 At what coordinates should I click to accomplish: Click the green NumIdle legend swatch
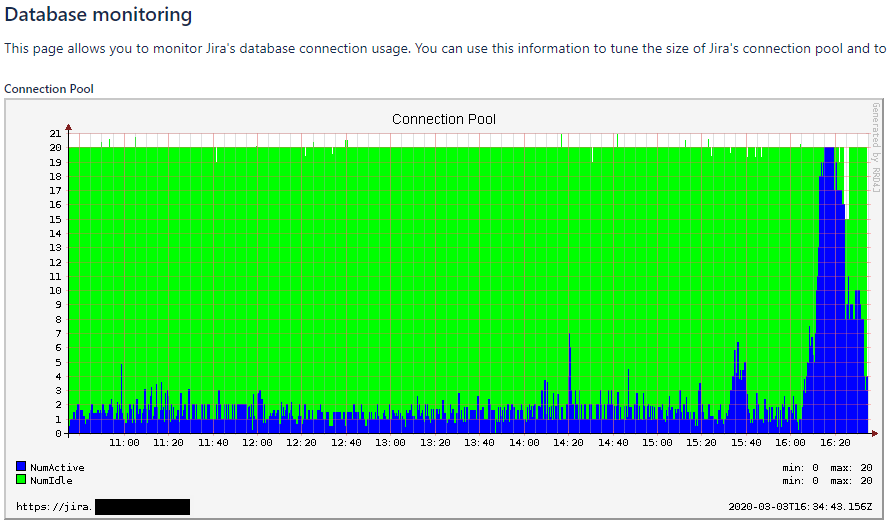pyautogui.click(x=21, y=479)
